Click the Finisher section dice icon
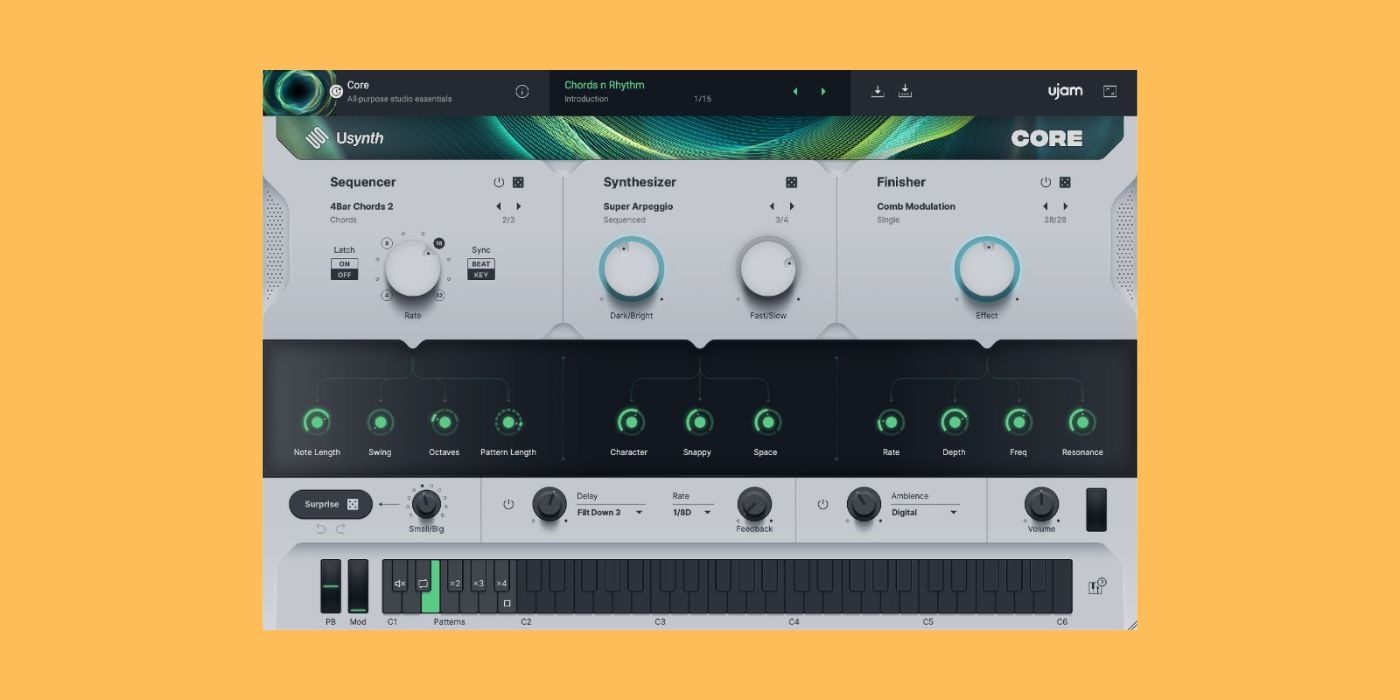This screenshot has height=700, width=1400. tap(1065, 182)
